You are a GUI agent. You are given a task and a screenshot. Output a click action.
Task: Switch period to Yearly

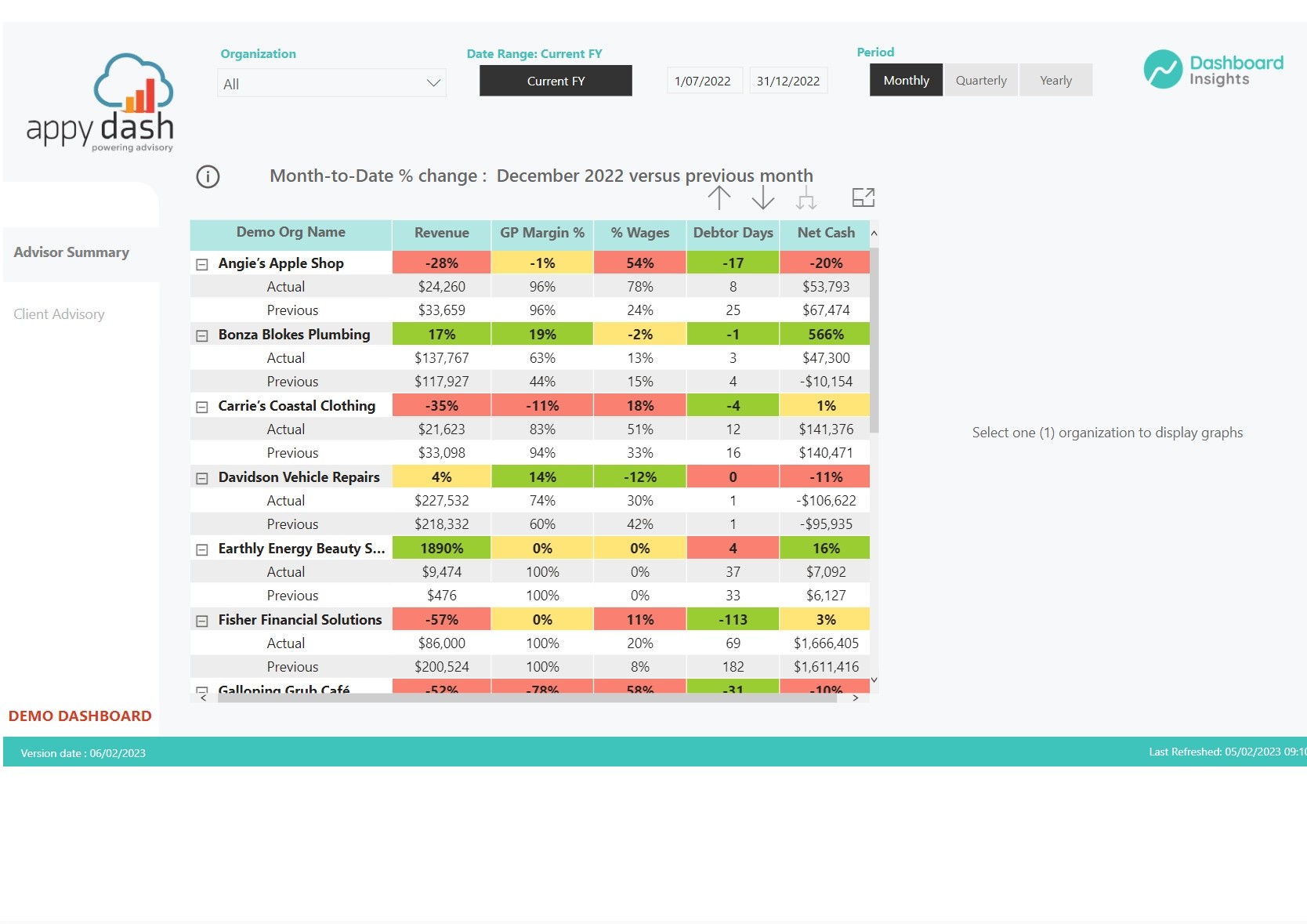(1055, 81)
